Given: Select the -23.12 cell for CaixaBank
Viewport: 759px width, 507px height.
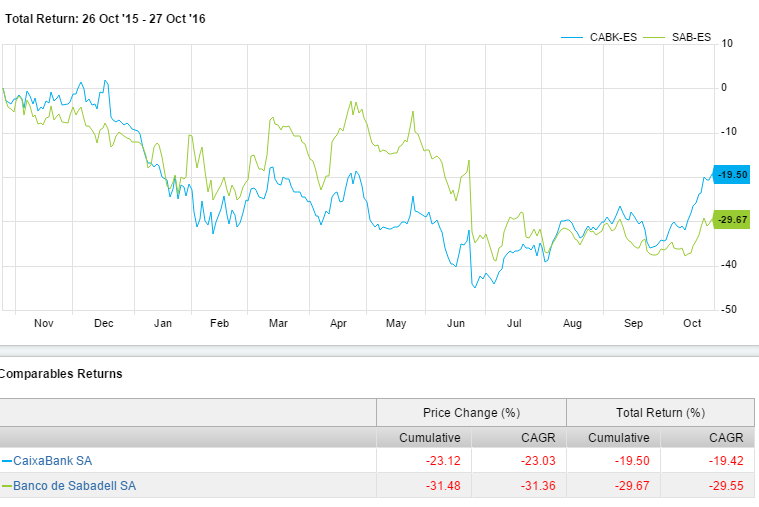Looking at the screenshot, I should tap(443, 462).
